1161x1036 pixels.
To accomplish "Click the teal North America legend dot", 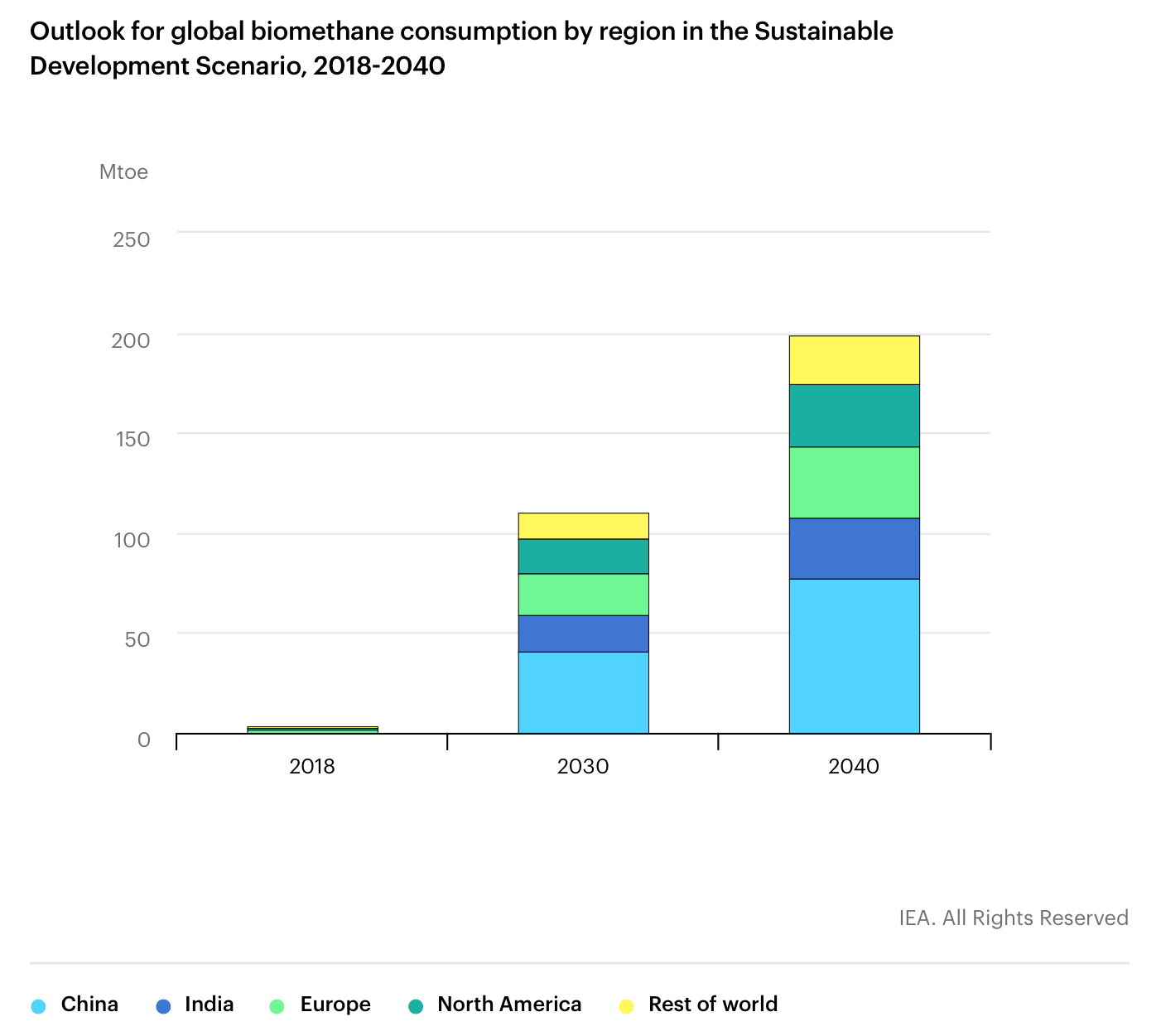I will pos(416,1006).
